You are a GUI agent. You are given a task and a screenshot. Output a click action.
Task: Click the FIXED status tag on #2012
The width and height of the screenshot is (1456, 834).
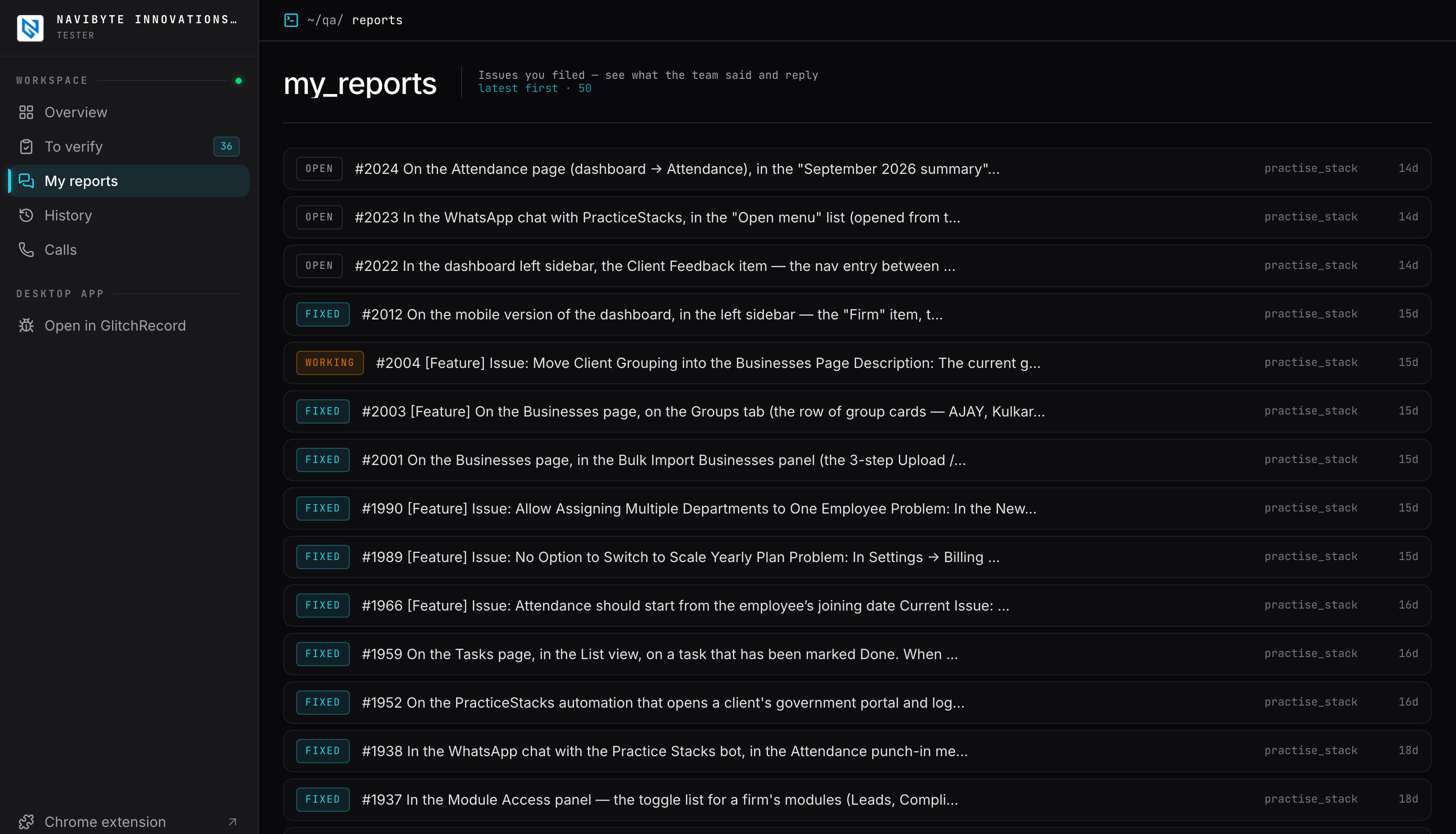coord(323,314)
